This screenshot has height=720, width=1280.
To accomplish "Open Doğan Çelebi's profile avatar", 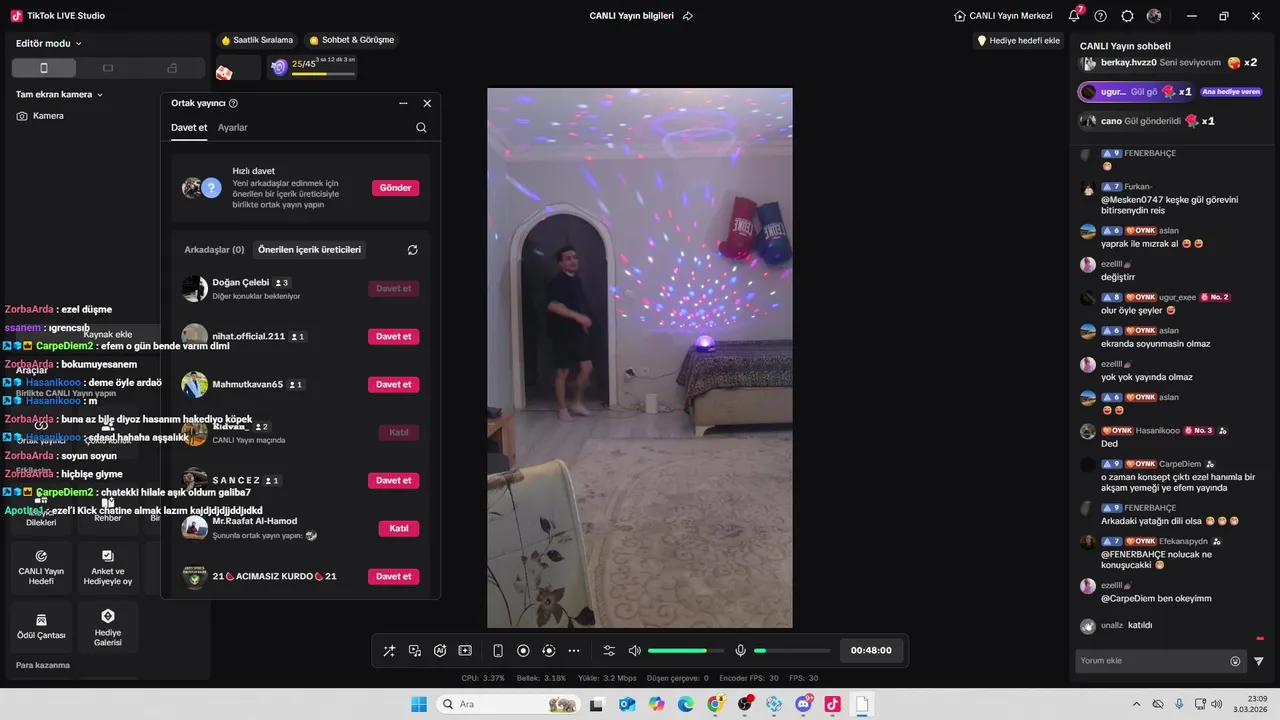I will (195, 289).
